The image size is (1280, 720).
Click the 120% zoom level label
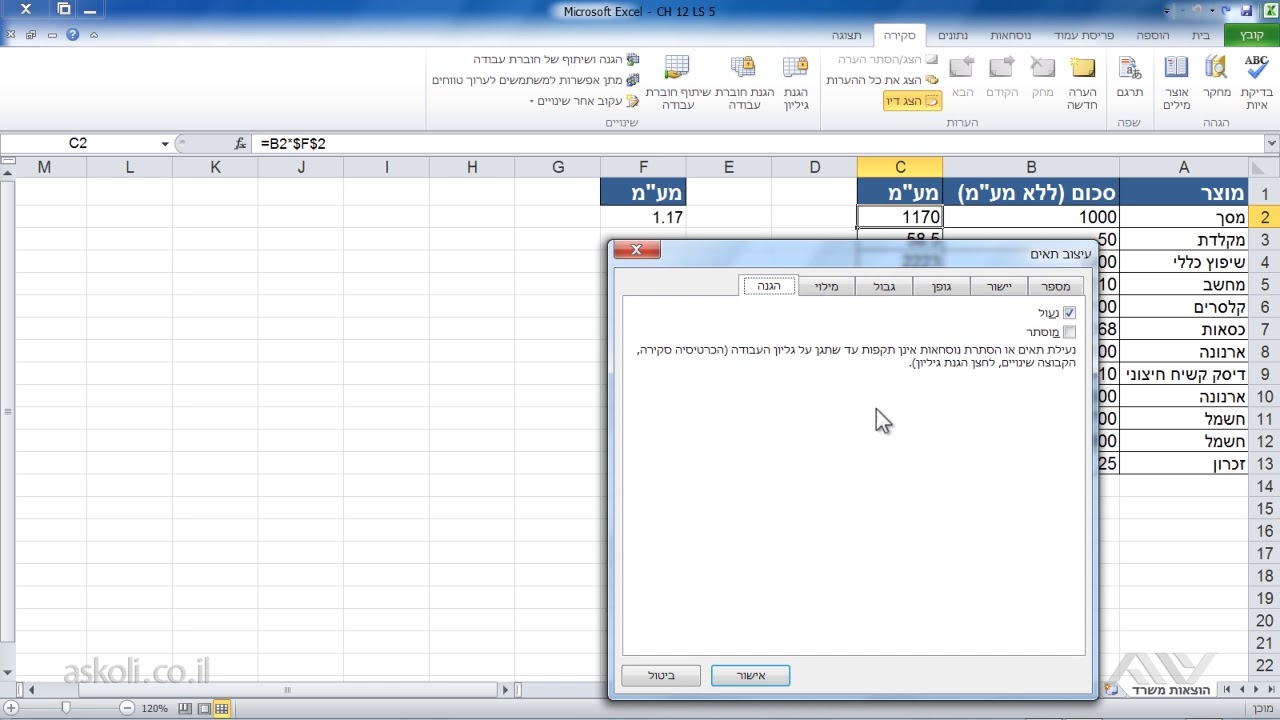(x=155, y=708)
